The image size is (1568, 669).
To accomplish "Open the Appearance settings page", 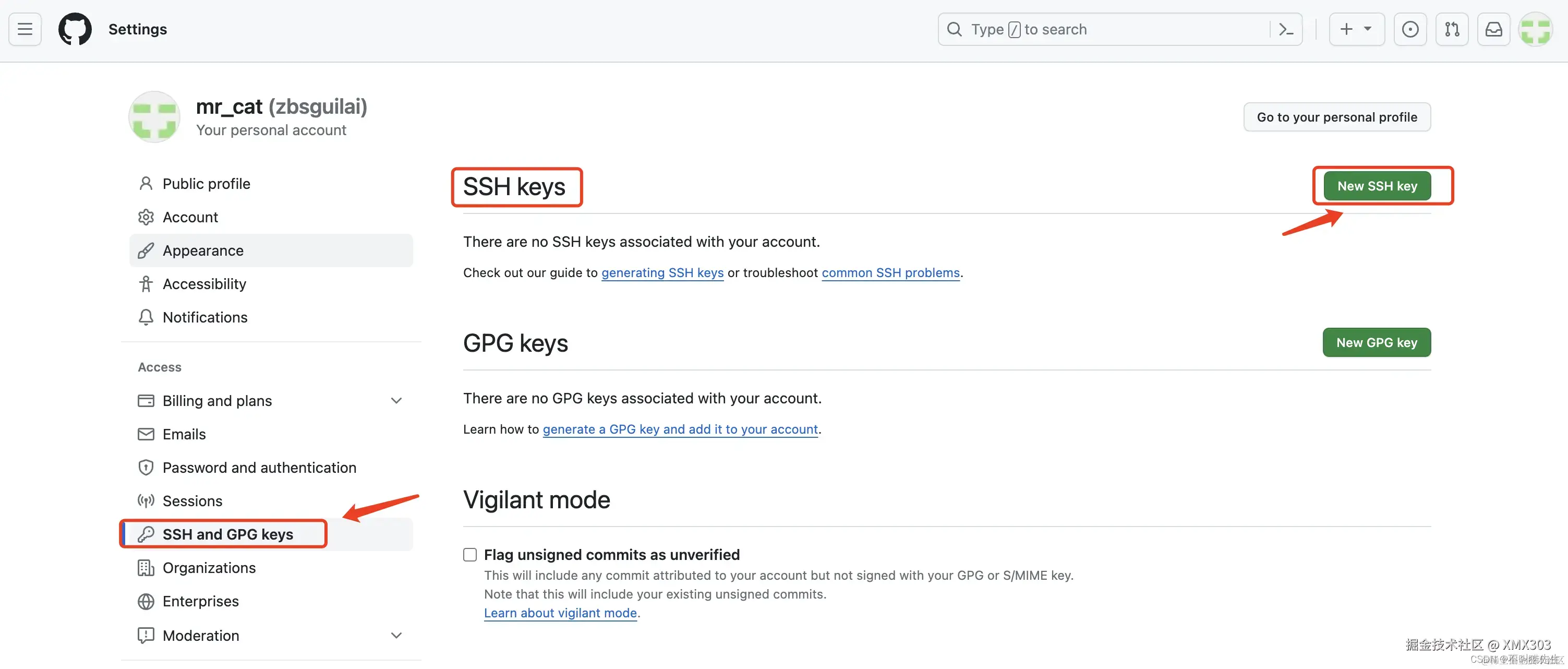I will point(203,251).
